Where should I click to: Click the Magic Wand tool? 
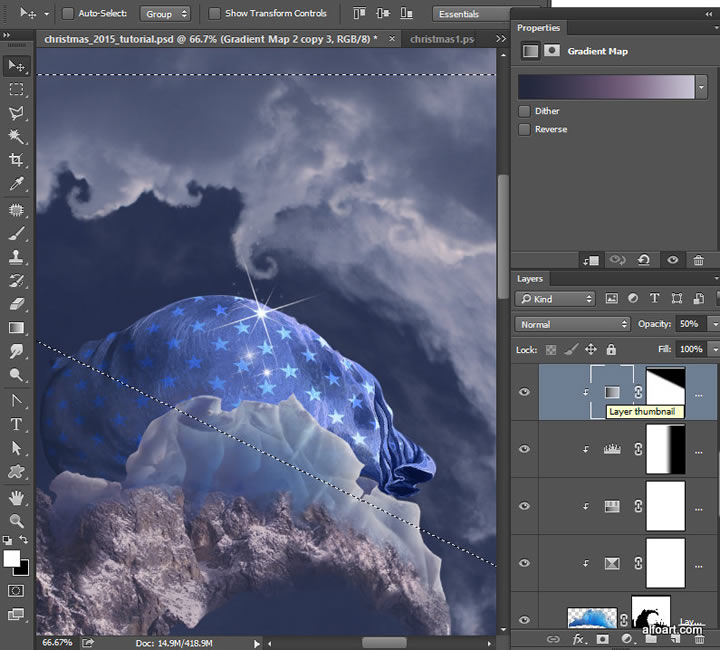[x=16, y=136]
